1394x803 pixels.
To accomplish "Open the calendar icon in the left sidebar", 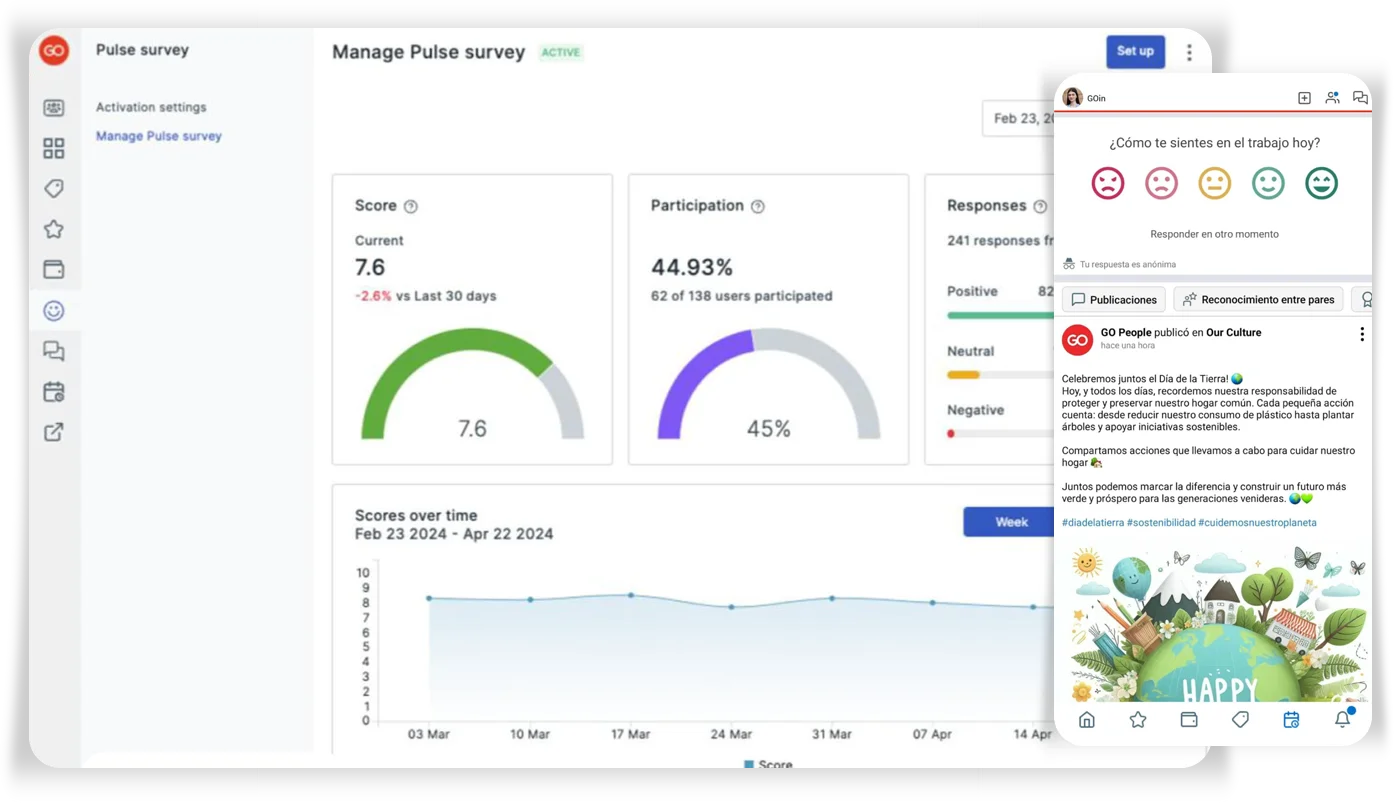I will coord(54,392).
